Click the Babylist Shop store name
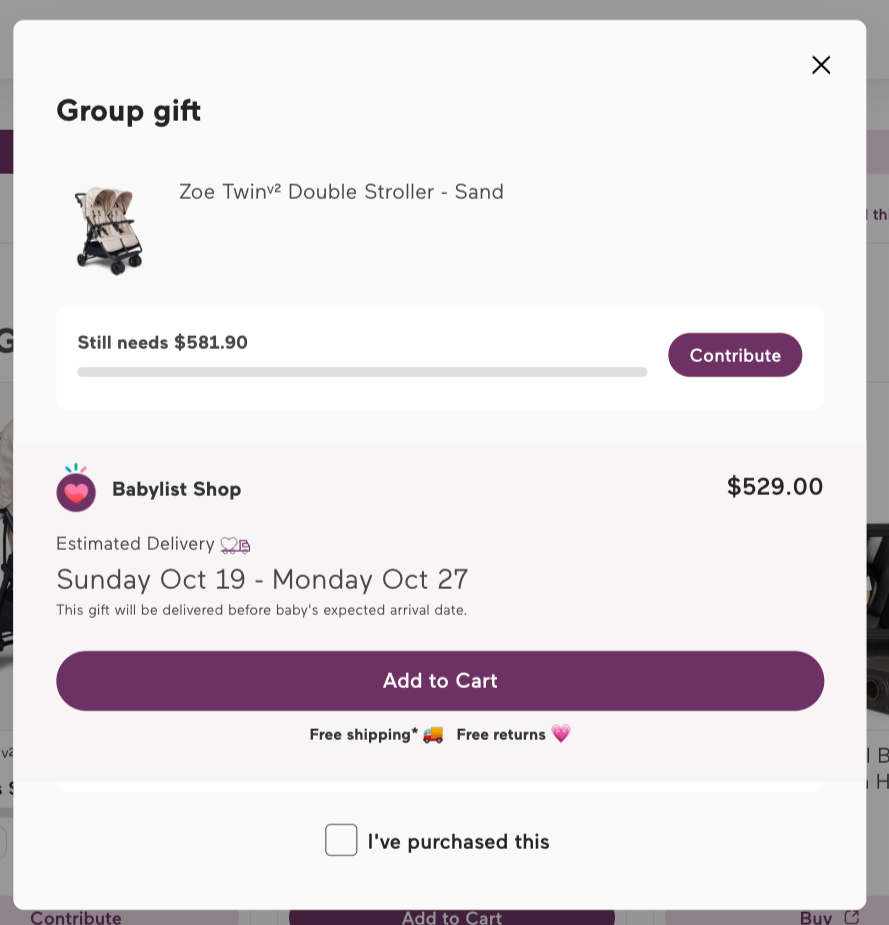889x925 pixels. coord(176,489)
